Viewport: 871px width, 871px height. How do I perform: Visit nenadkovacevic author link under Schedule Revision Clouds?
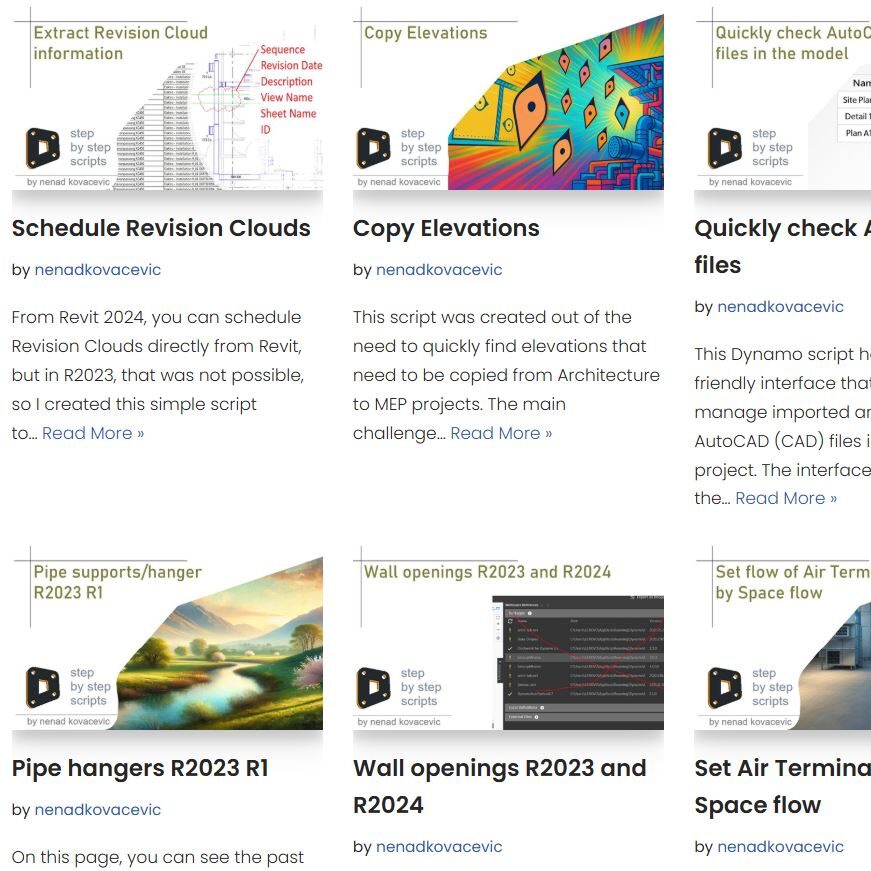pyautogui.click(x=98, y=270)
